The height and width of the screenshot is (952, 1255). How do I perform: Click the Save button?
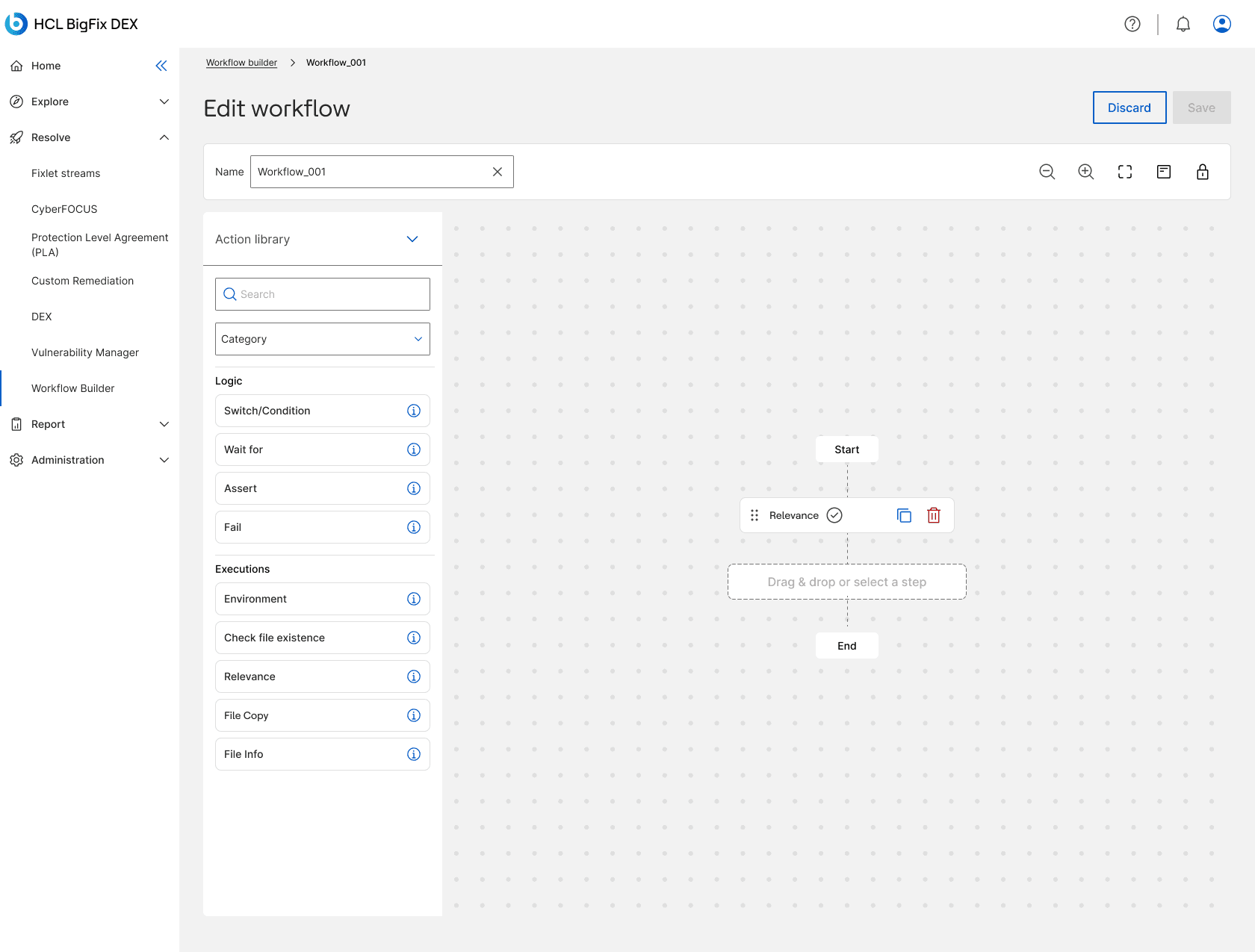[x=1202, y=108]
